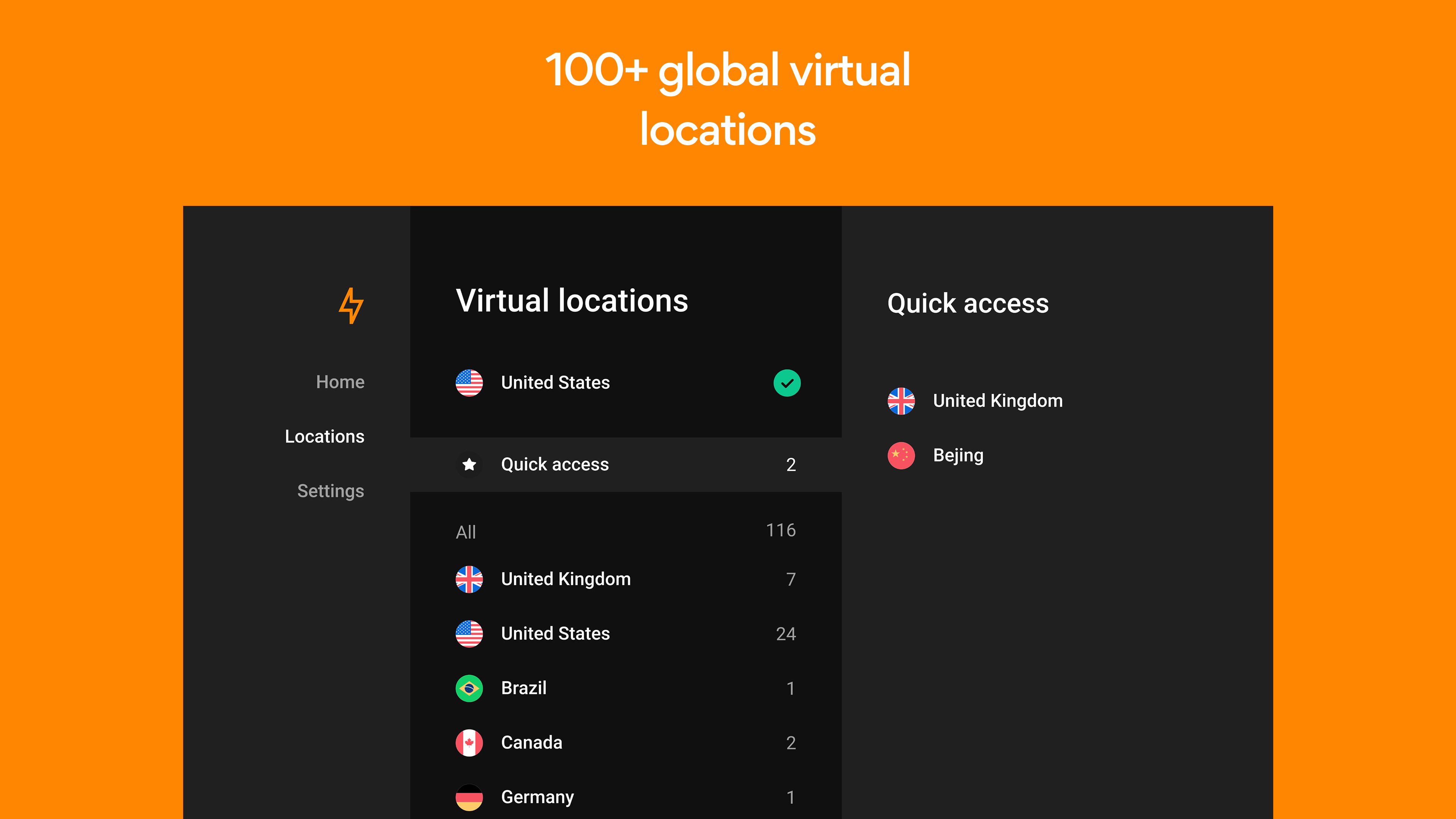The image size is (1456, 819).
Task: Choose United Kingdom from the All list
Action: 626,579
